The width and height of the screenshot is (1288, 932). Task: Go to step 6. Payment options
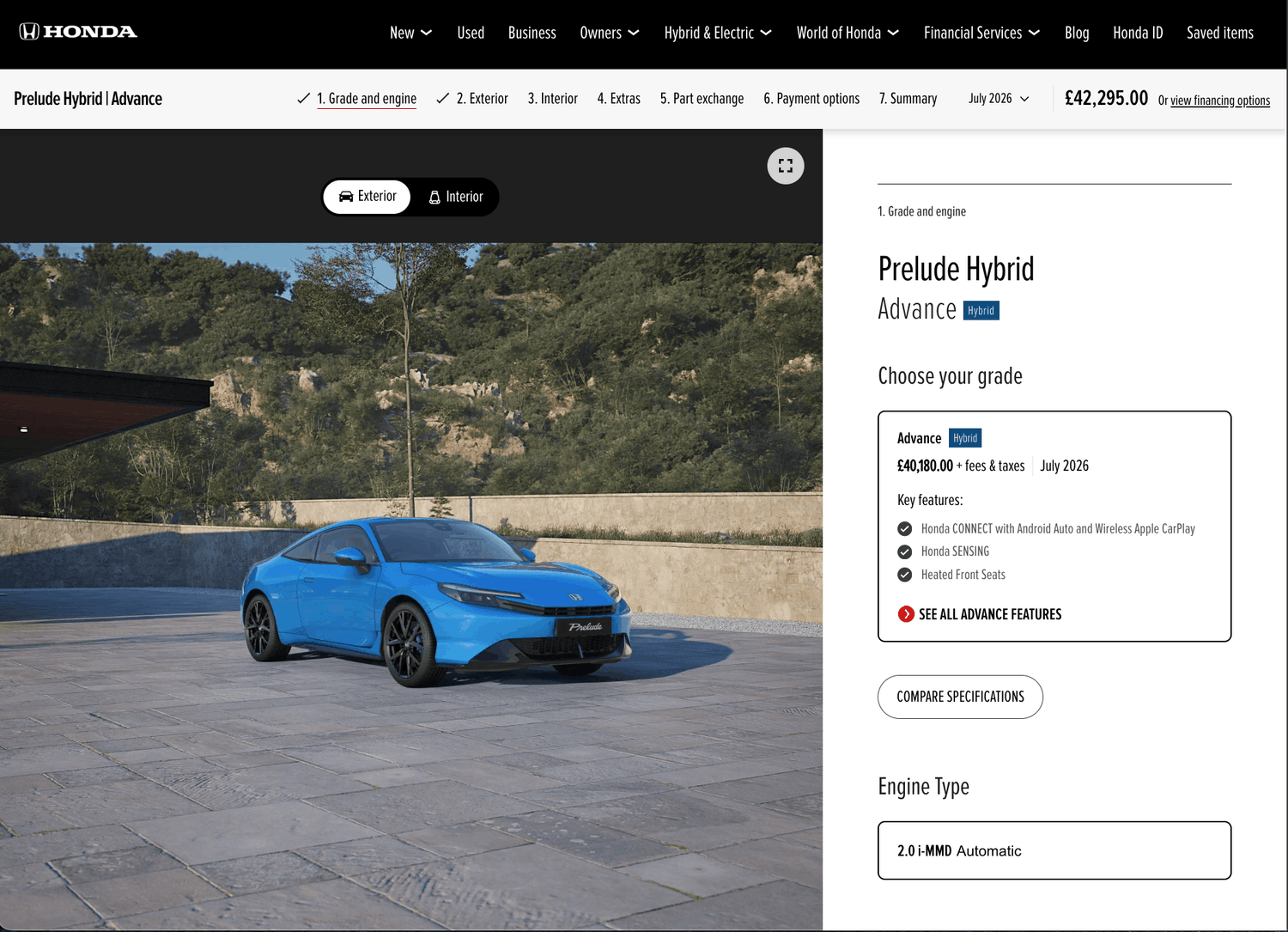(811, 99)
